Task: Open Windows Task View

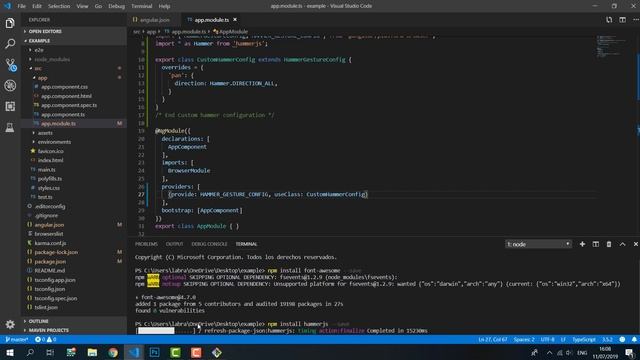Action: tap(50, 352)
